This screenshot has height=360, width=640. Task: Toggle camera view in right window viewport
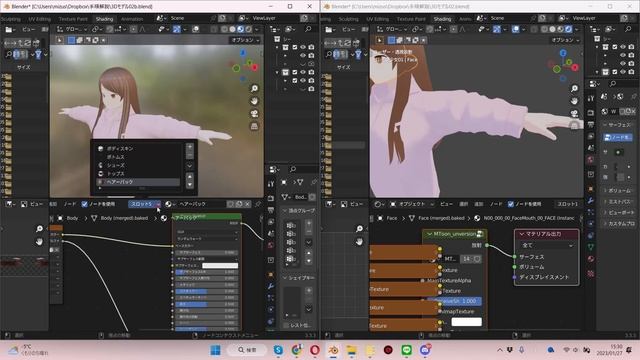tap(574, 113)
